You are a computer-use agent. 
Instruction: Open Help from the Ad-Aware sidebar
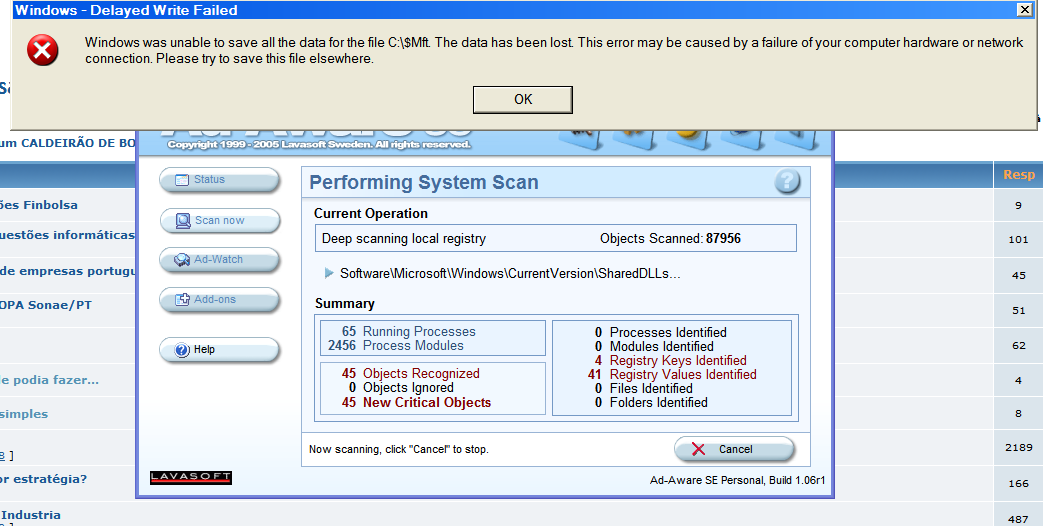pos(220,350)
